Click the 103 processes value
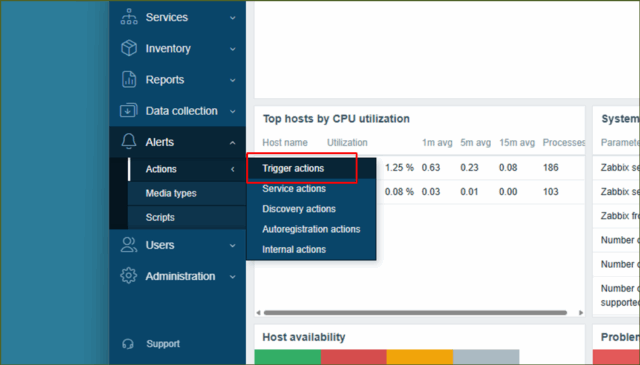 click(x=551, y=191)
